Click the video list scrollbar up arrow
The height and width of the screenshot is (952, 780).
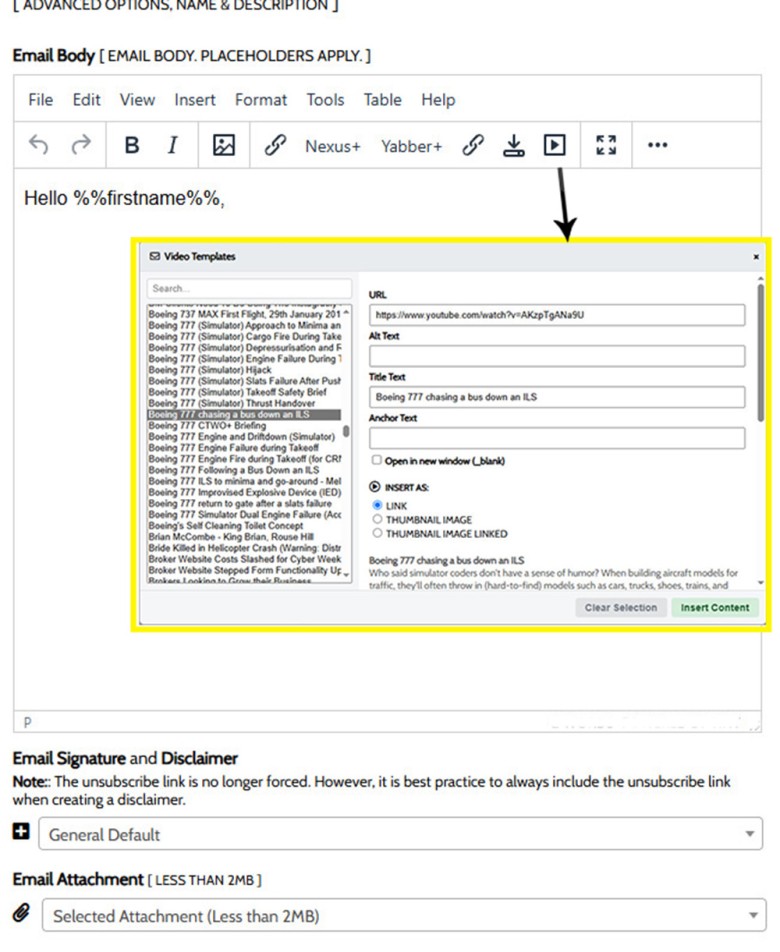coord(346,313)
